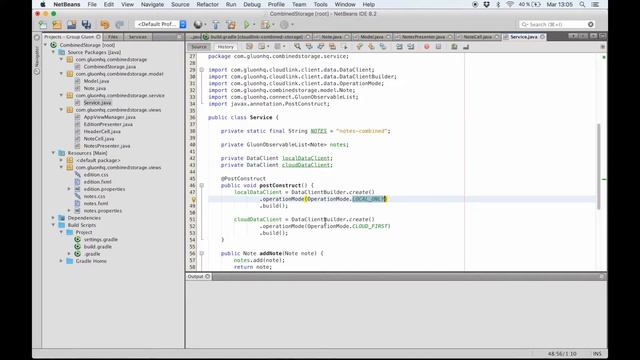Open the Source menu
The height and width of the screenshot is (360, 640).
[x=180, y=4]
